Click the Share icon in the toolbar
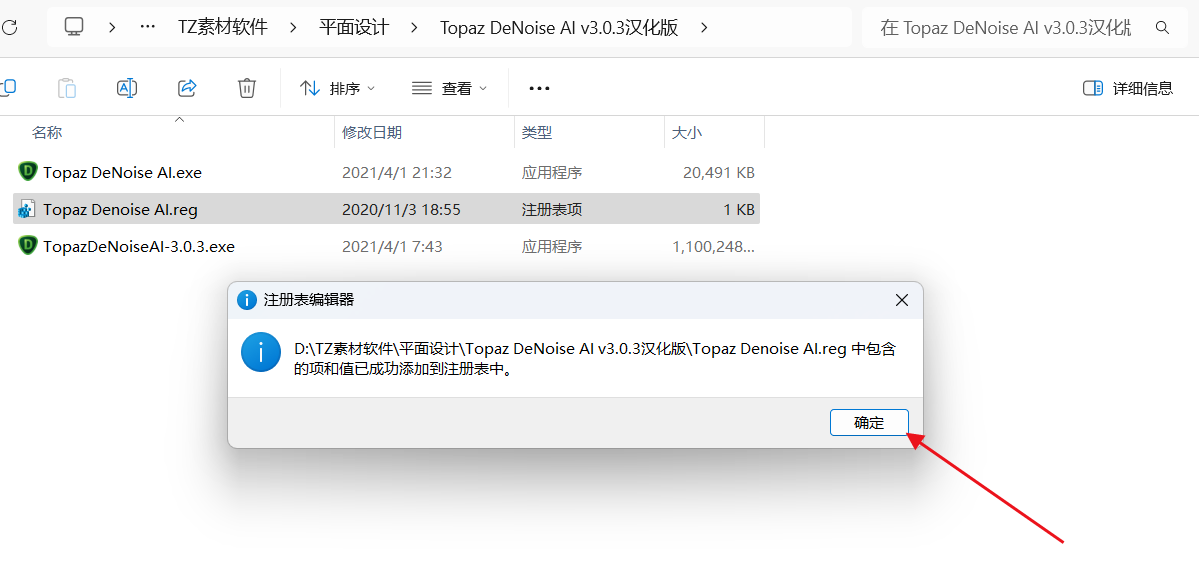This screenshot has width=1199, height=581. point(187,88)
